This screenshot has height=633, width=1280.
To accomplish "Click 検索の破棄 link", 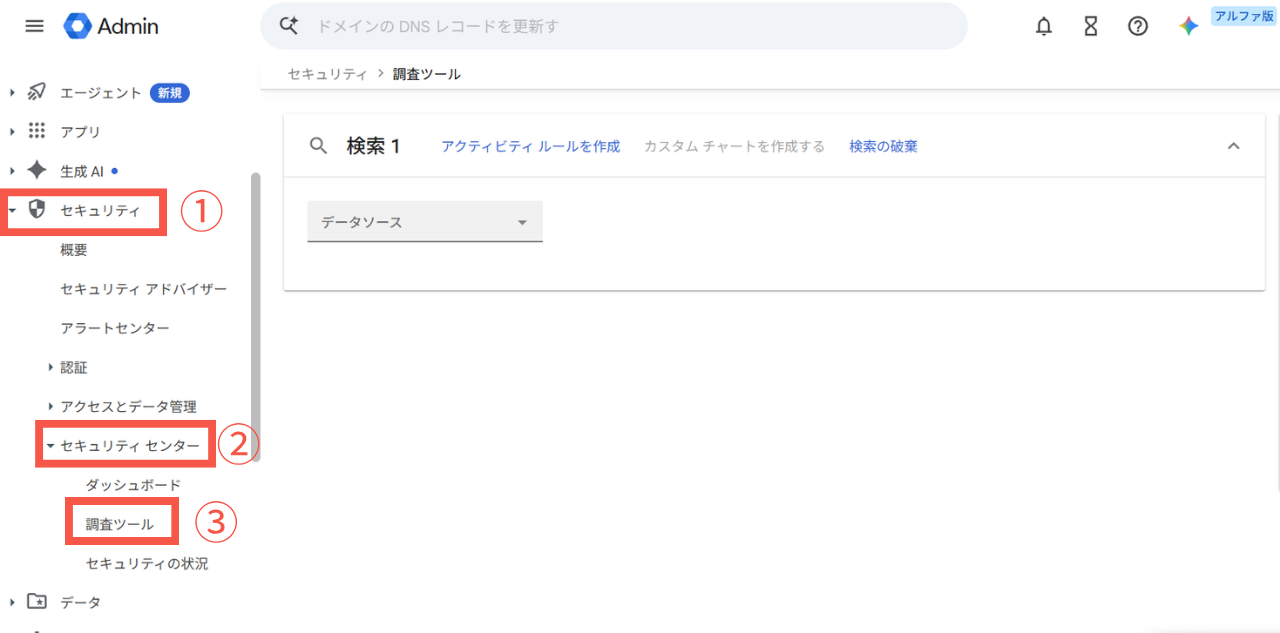I will (883, 146).
